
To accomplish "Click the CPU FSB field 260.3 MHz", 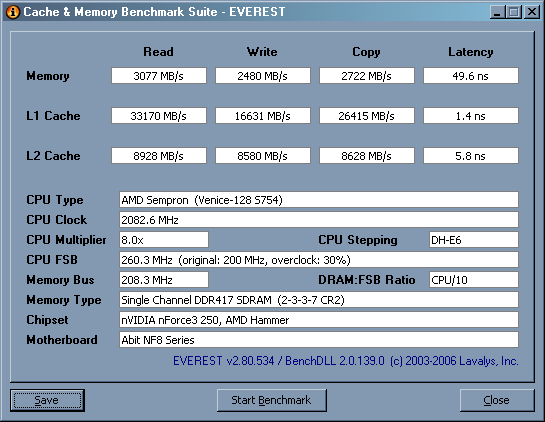I will pyautogui.click(x=319, y=260).
